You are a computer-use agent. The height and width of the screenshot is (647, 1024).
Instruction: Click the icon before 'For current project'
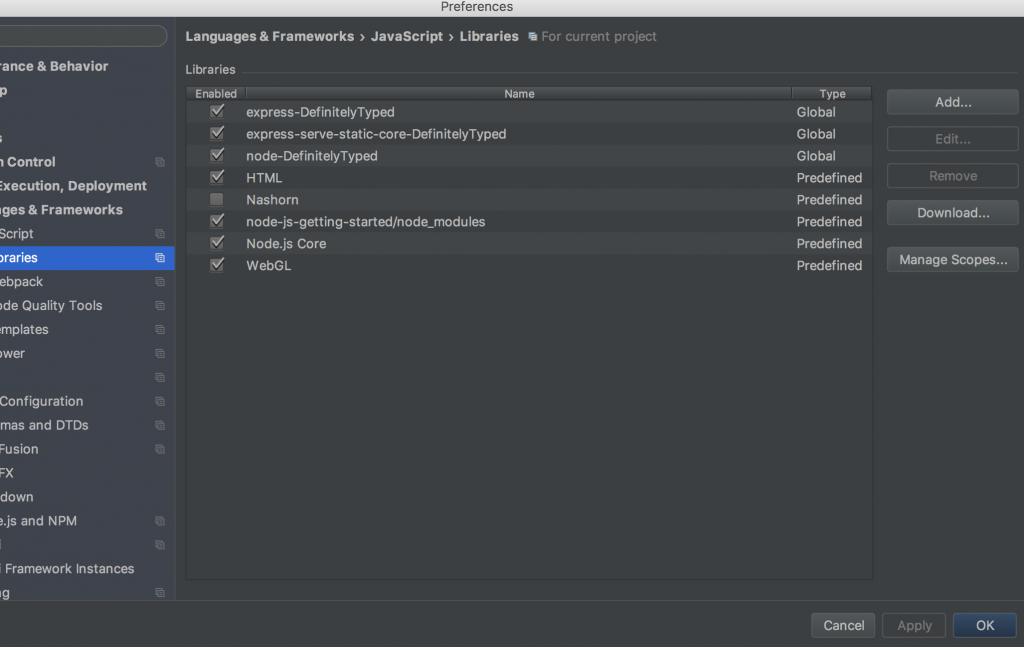(x=533, y=37)
